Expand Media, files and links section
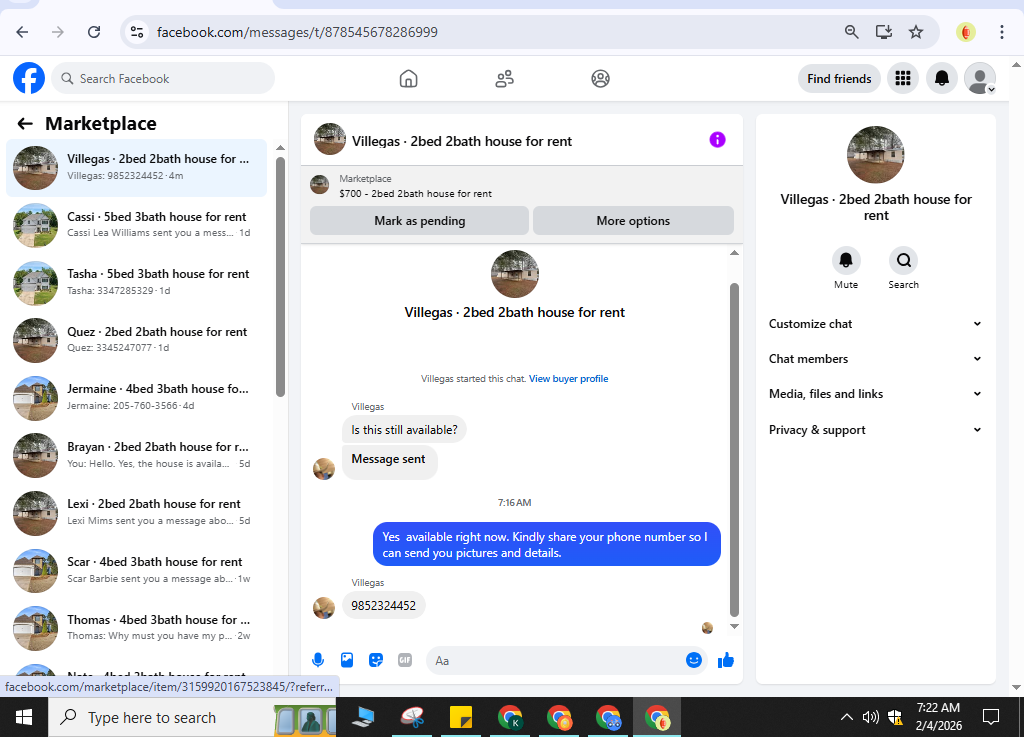The height and width of the screenshot is (737, 1024). [x=875, y=394]
